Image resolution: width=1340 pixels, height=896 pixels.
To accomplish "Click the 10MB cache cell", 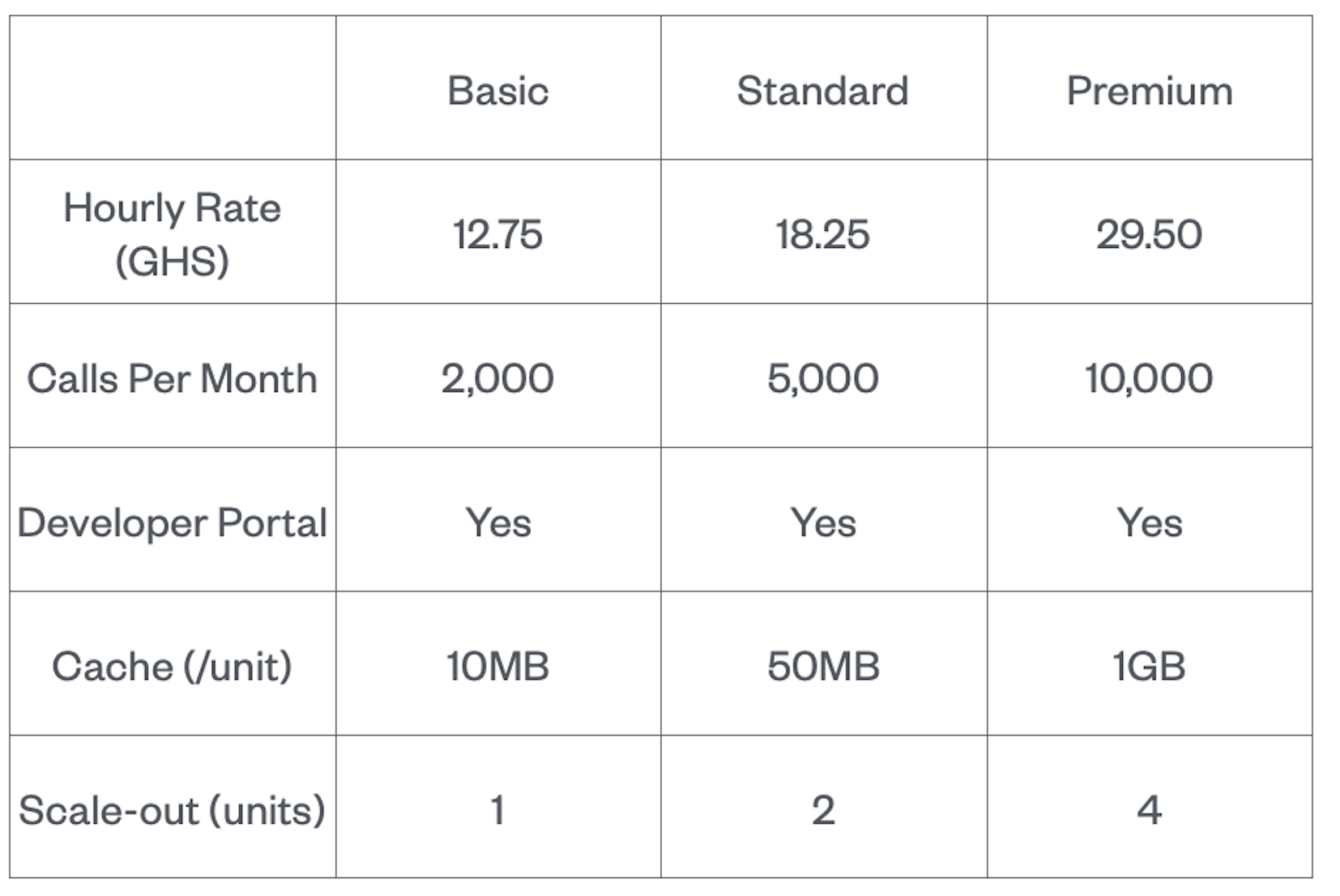I will (x=497, y=667).
